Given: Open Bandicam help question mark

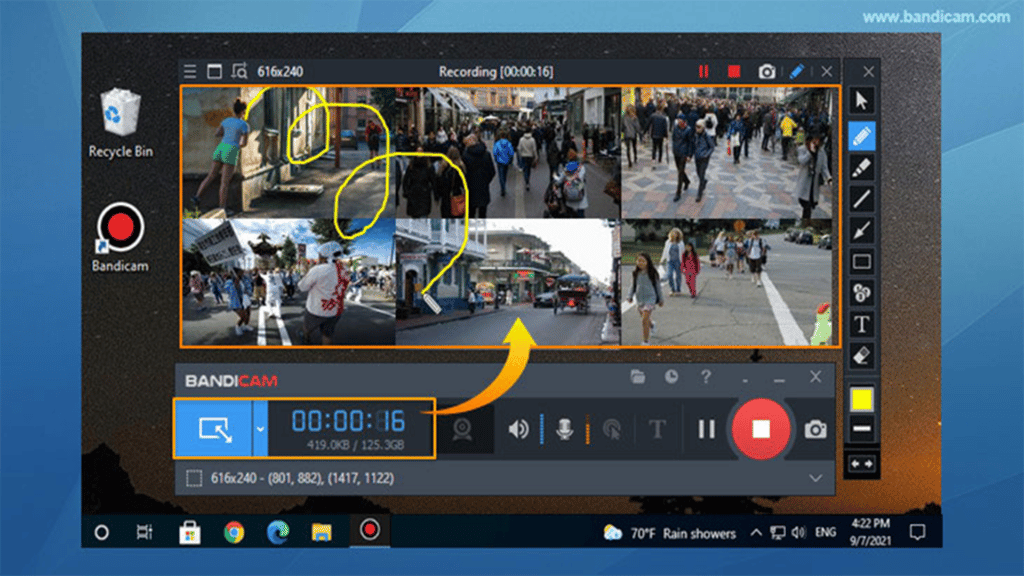Looking at the screenshot, I should 706,377.
